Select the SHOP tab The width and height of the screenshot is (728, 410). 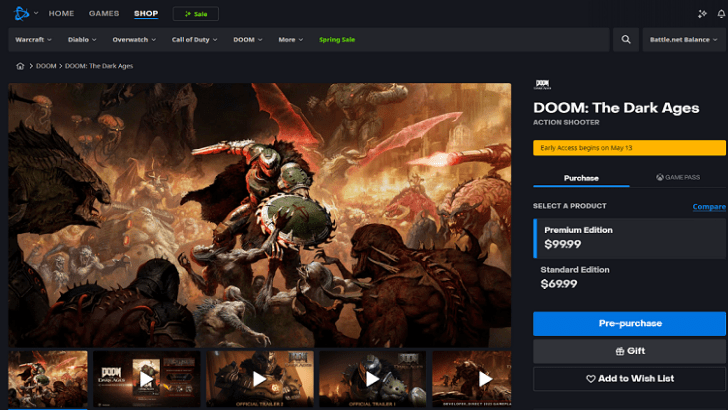pyautogui.click(x=146, y=13)
